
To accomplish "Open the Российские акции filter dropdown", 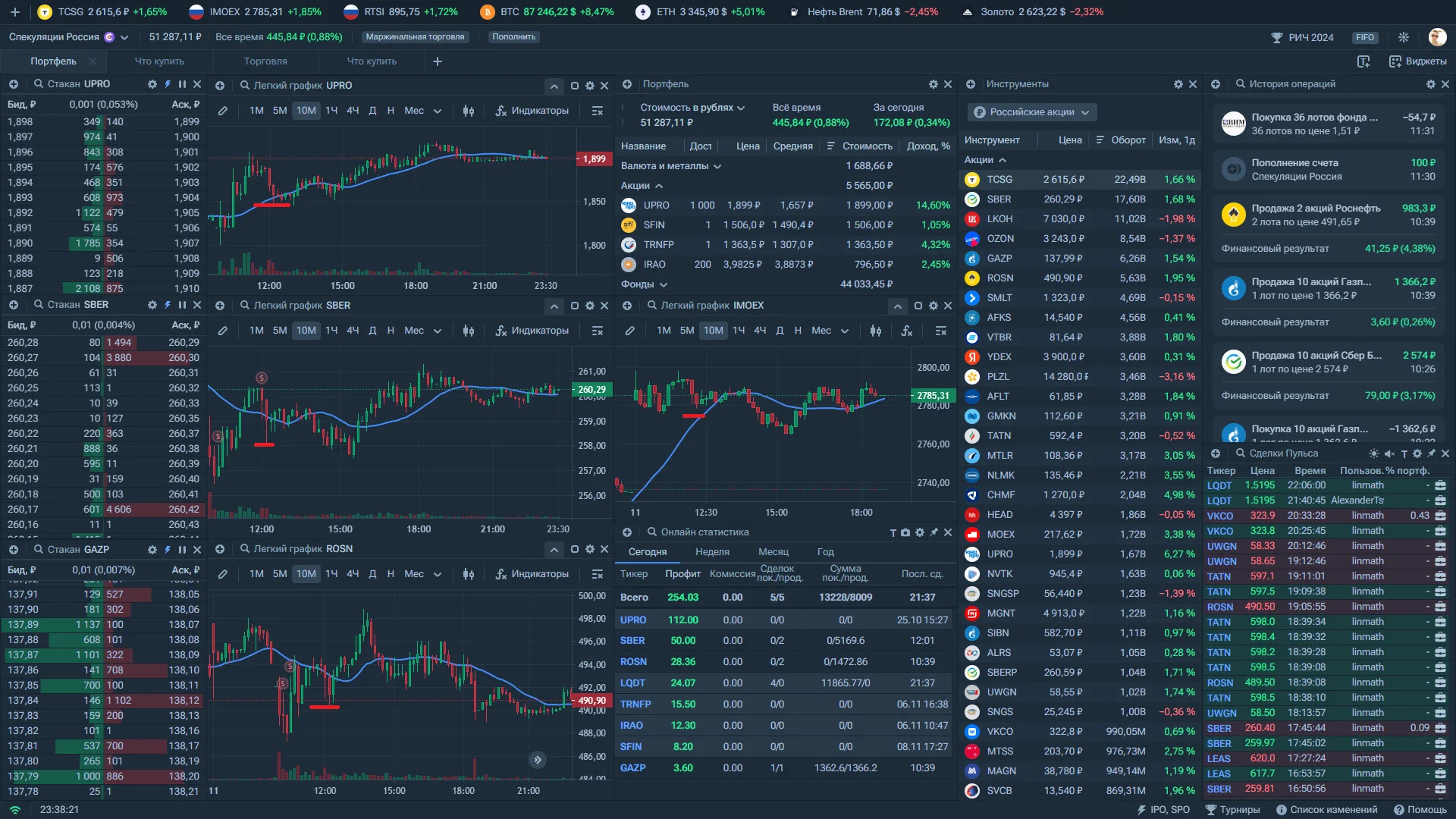I will coord(1032,112).
